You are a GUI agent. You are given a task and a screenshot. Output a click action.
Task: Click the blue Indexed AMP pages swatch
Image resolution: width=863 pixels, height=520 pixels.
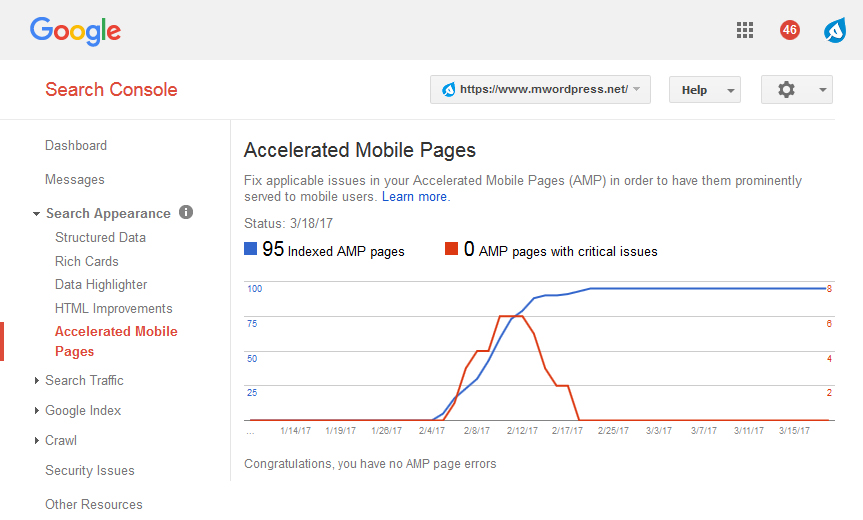[250, 249]
